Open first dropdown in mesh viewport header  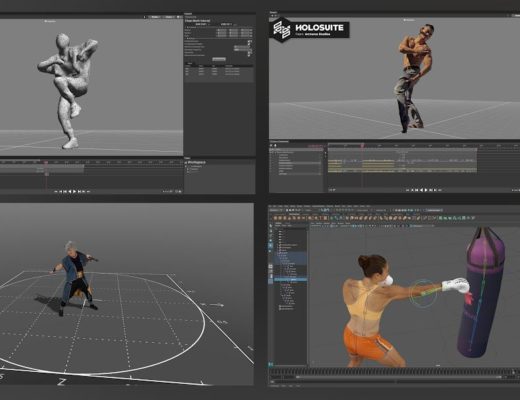tap(155, 17)
